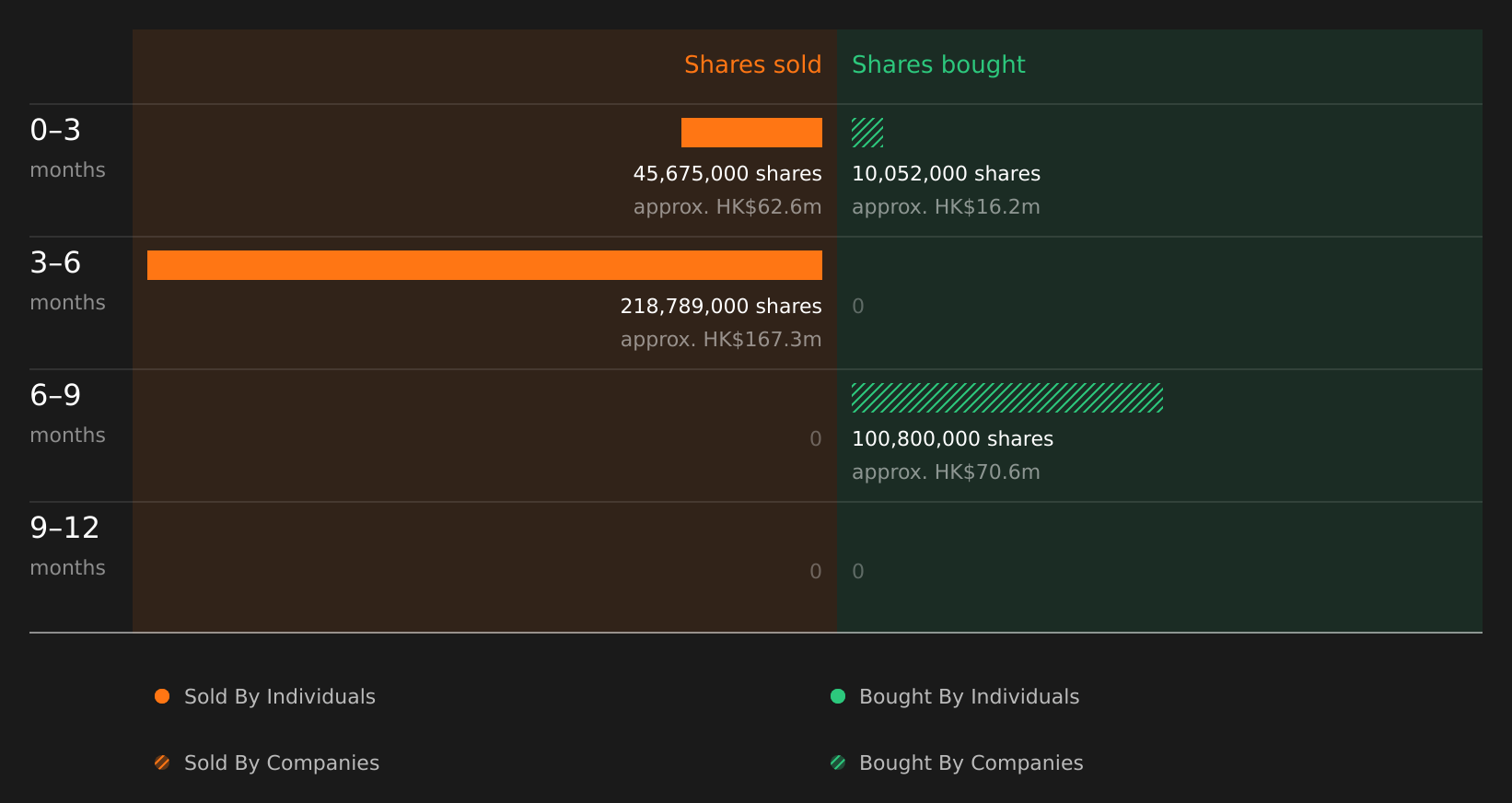
Task: Click the Bought By Individuals legend label
Action: [969, 697]
